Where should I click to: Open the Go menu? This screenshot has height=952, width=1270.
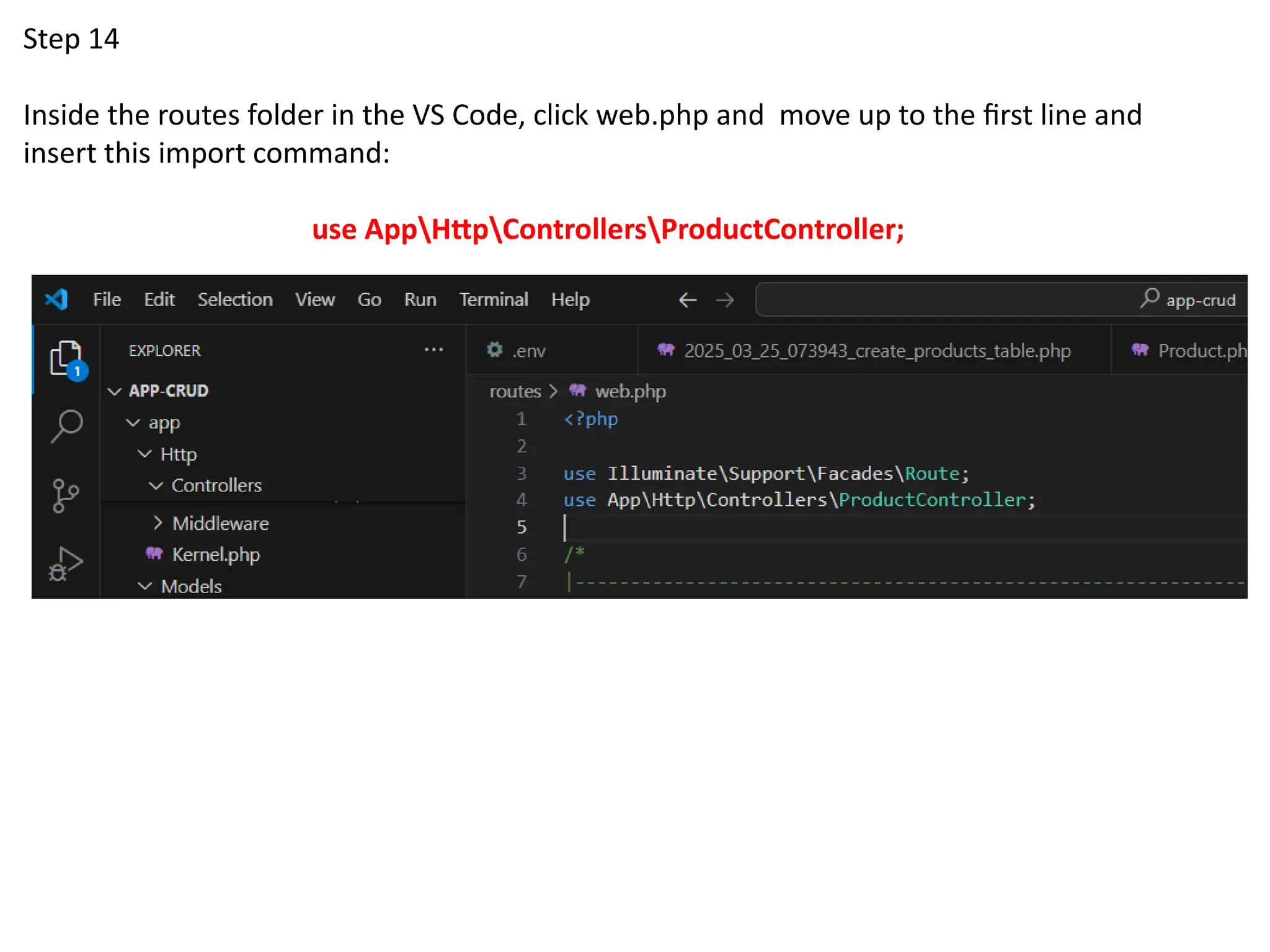click(x=369, y=300)
